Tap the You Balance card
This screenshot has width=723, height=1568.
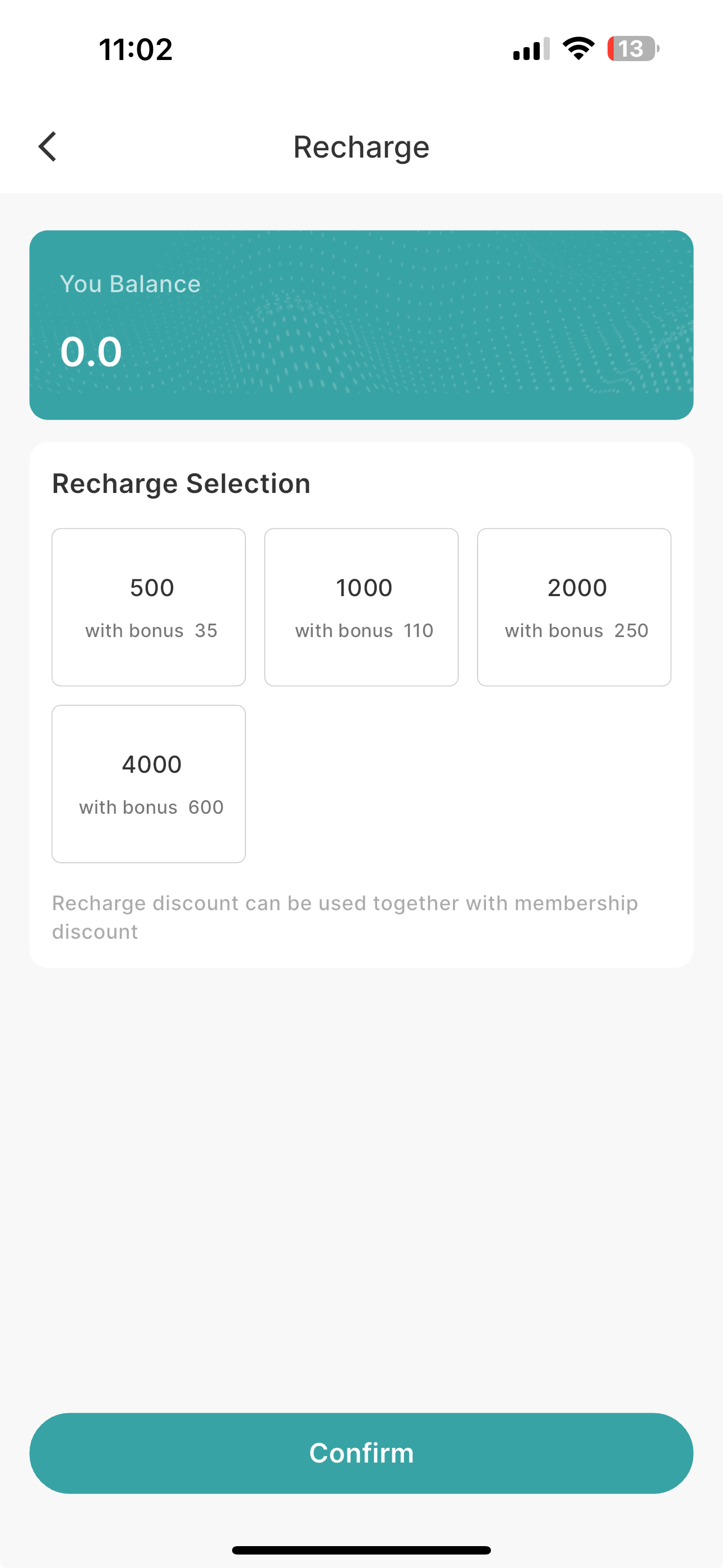361,325
